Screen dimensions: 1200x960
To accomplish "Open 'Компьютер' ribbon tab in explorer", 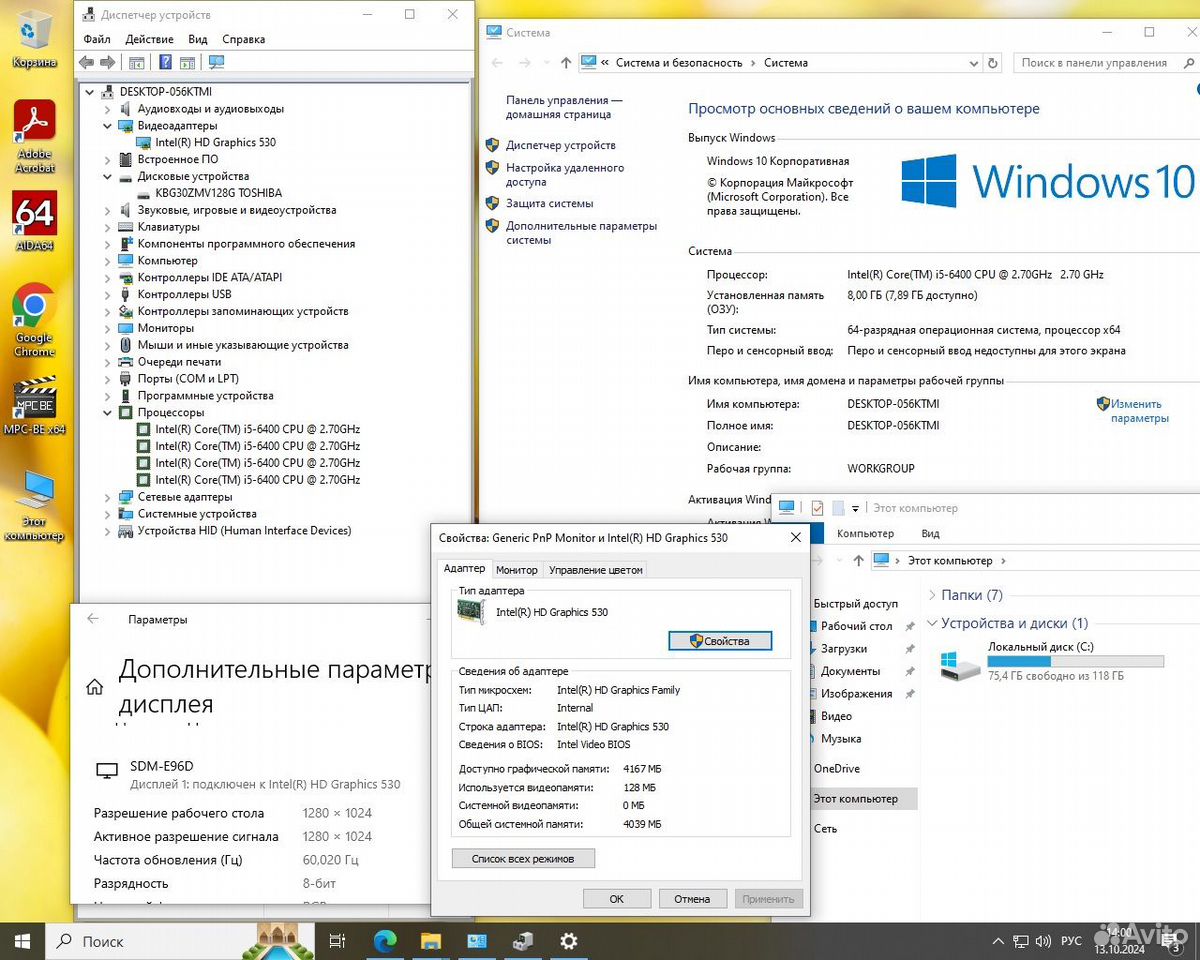I will (866, 534).
